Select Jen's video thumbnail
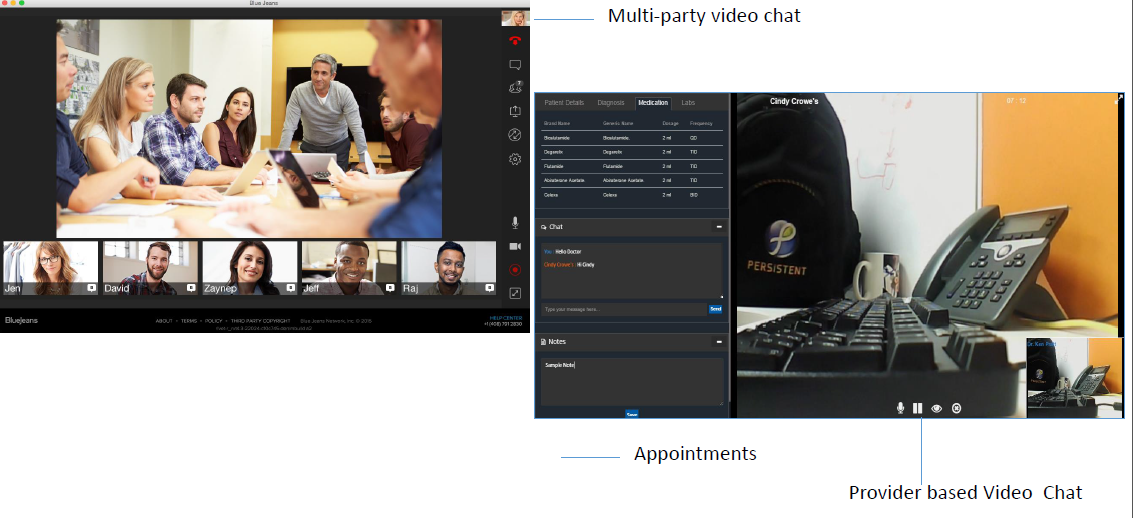 click(51, 268)
